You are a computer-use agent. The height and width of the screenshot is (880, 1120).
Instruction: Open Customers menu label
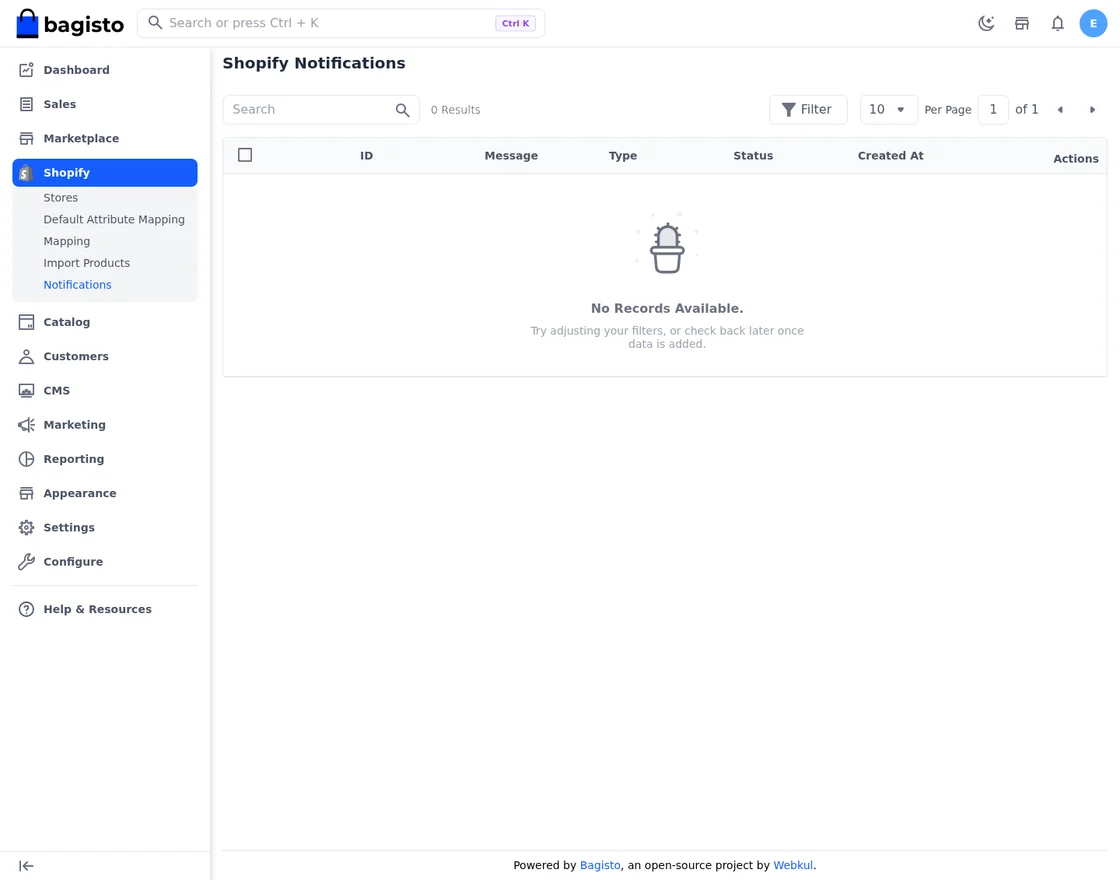(76, 356)
